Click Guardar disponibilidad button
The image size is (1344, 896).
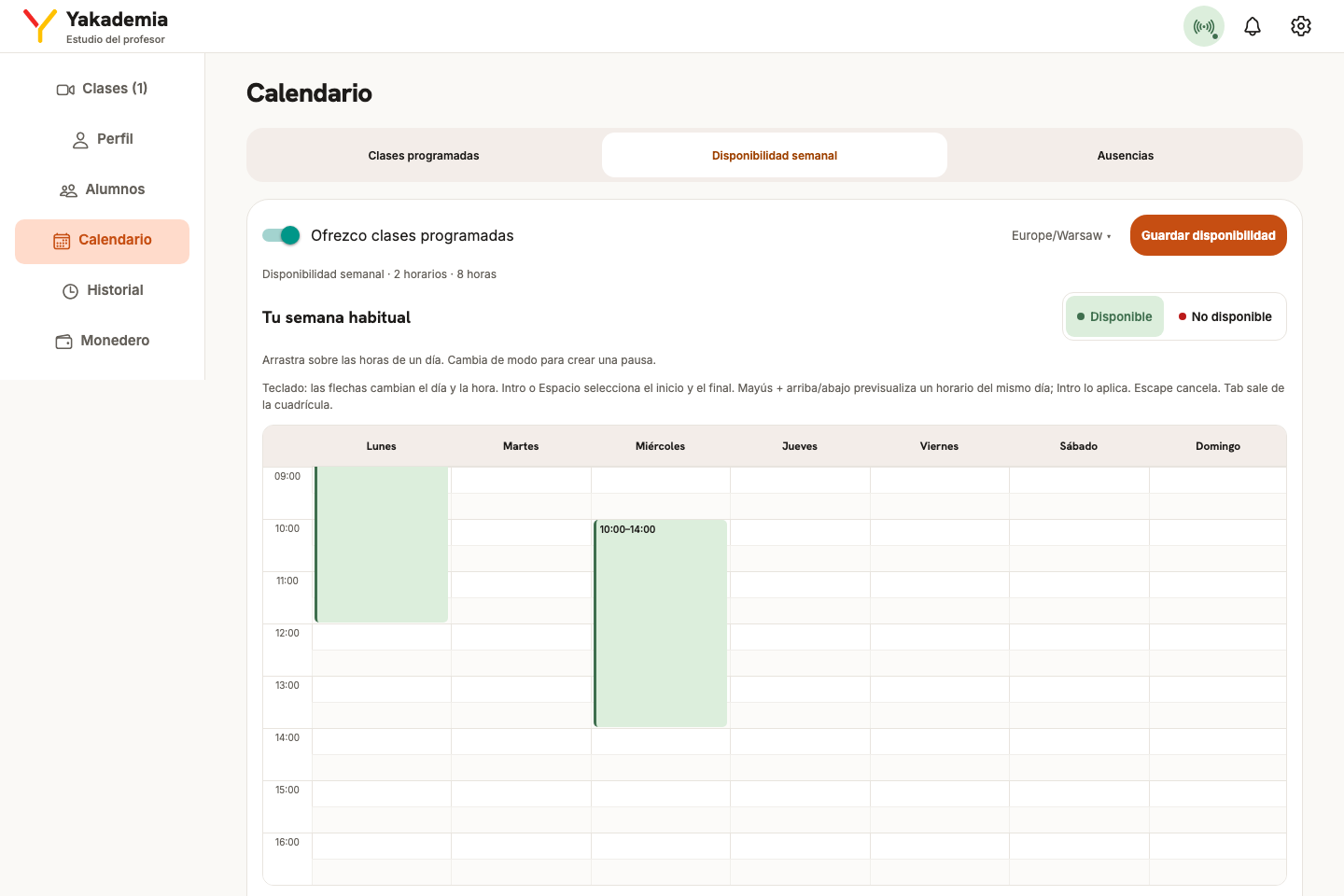coord(1209,235)
